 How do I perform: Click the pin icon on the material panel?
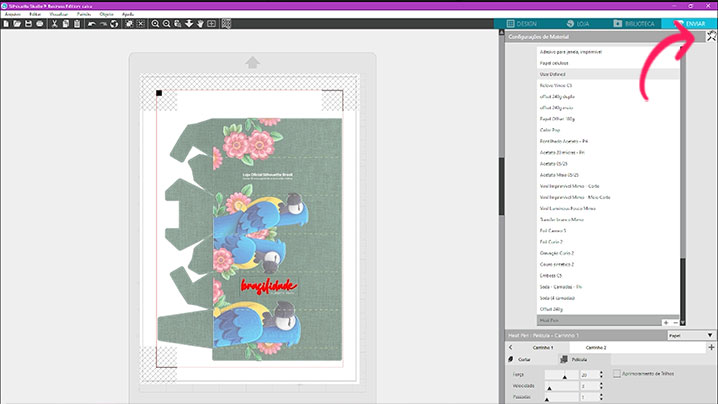pyautogui.click(x=711, y=36)
